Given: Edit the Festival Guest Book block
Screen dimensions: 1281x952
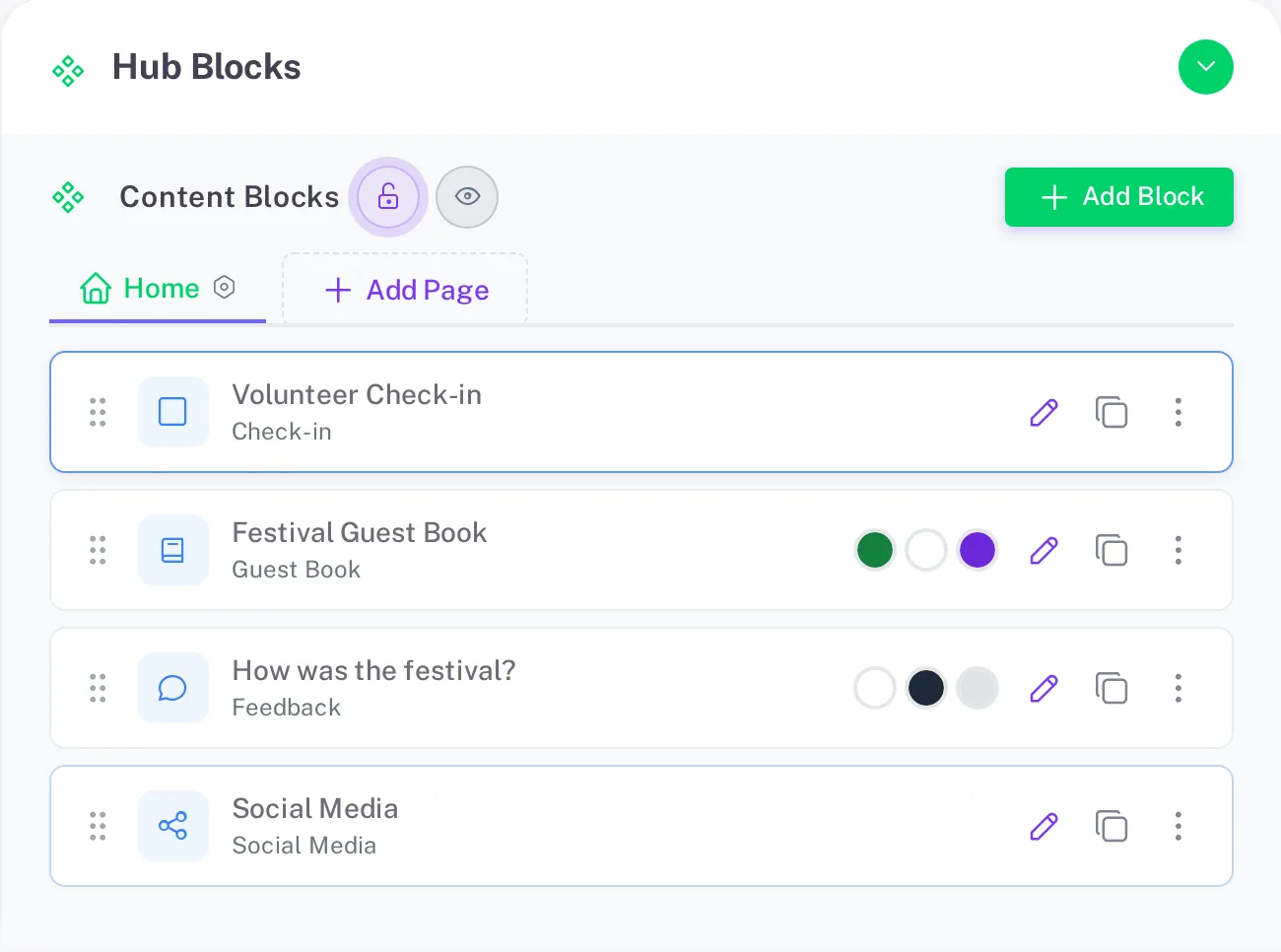Looking at the screenshot, I should coord(1045,550).
